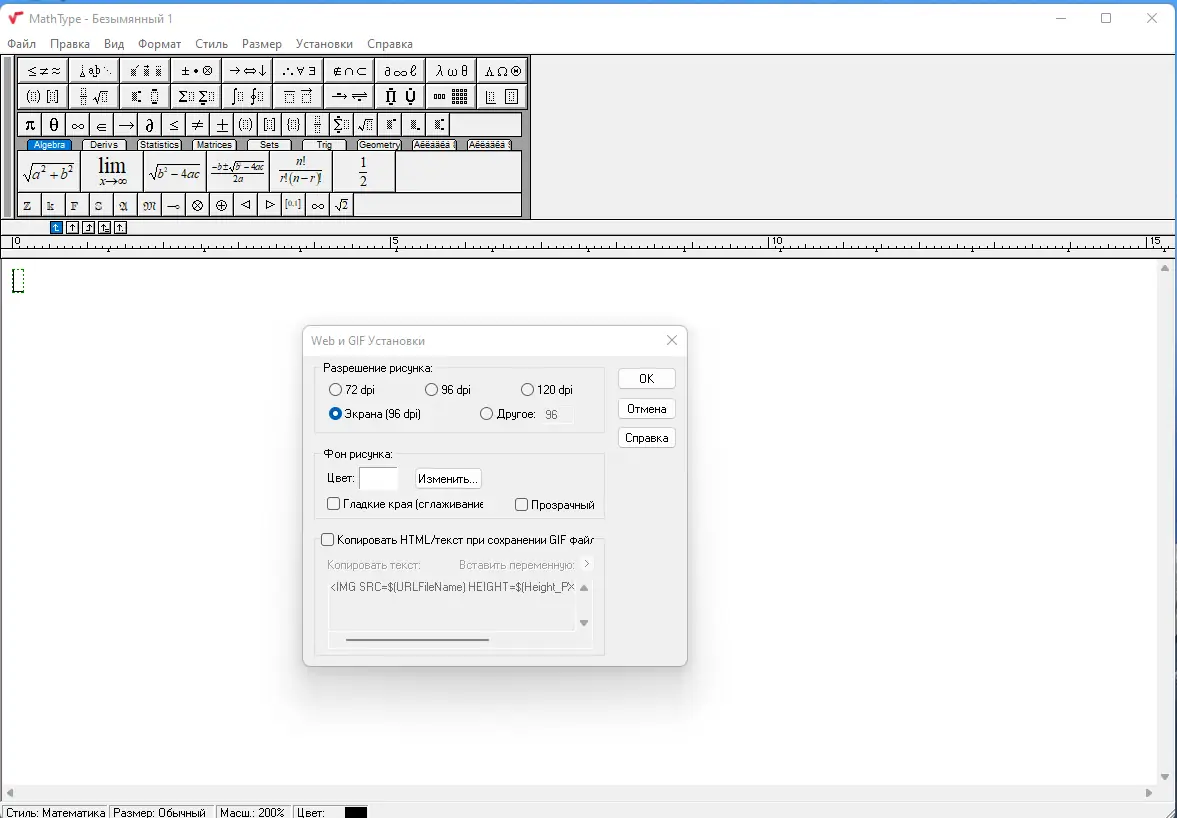Insert the lim x→∞ expression
Image resolution: width=1177 pixels, height=818 pixels.
(113, 172)
